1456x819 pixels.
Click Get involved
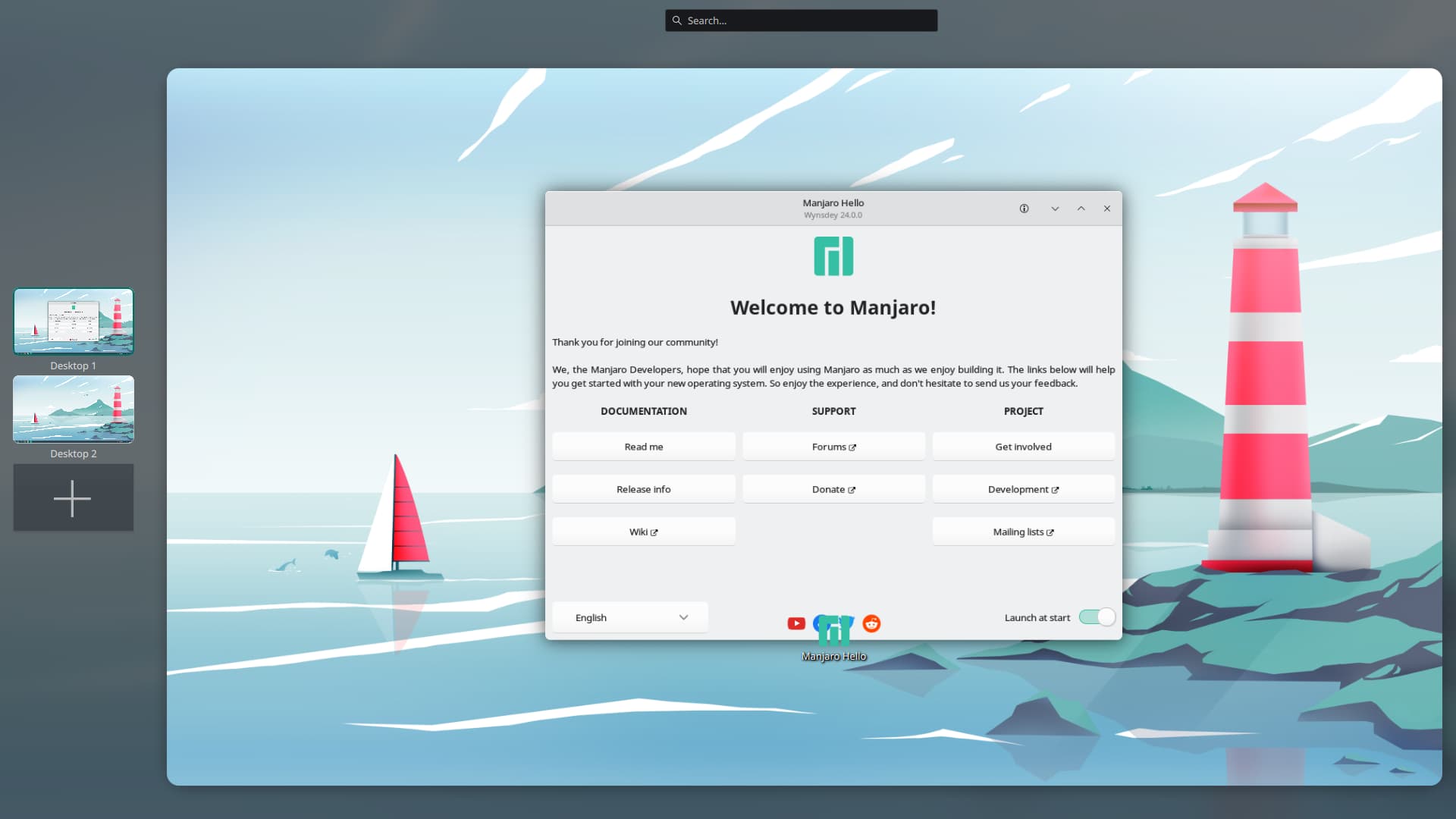coord(1023,447)
